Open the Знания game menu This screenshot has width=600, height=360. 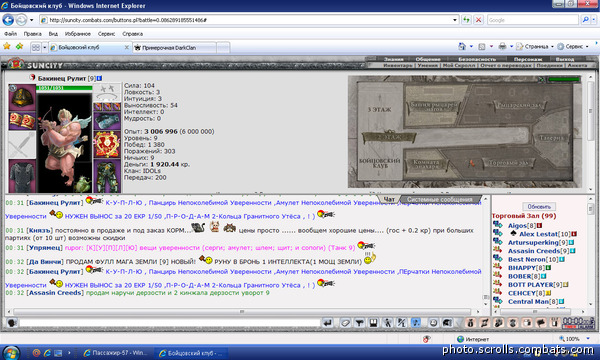click(393, 59)
